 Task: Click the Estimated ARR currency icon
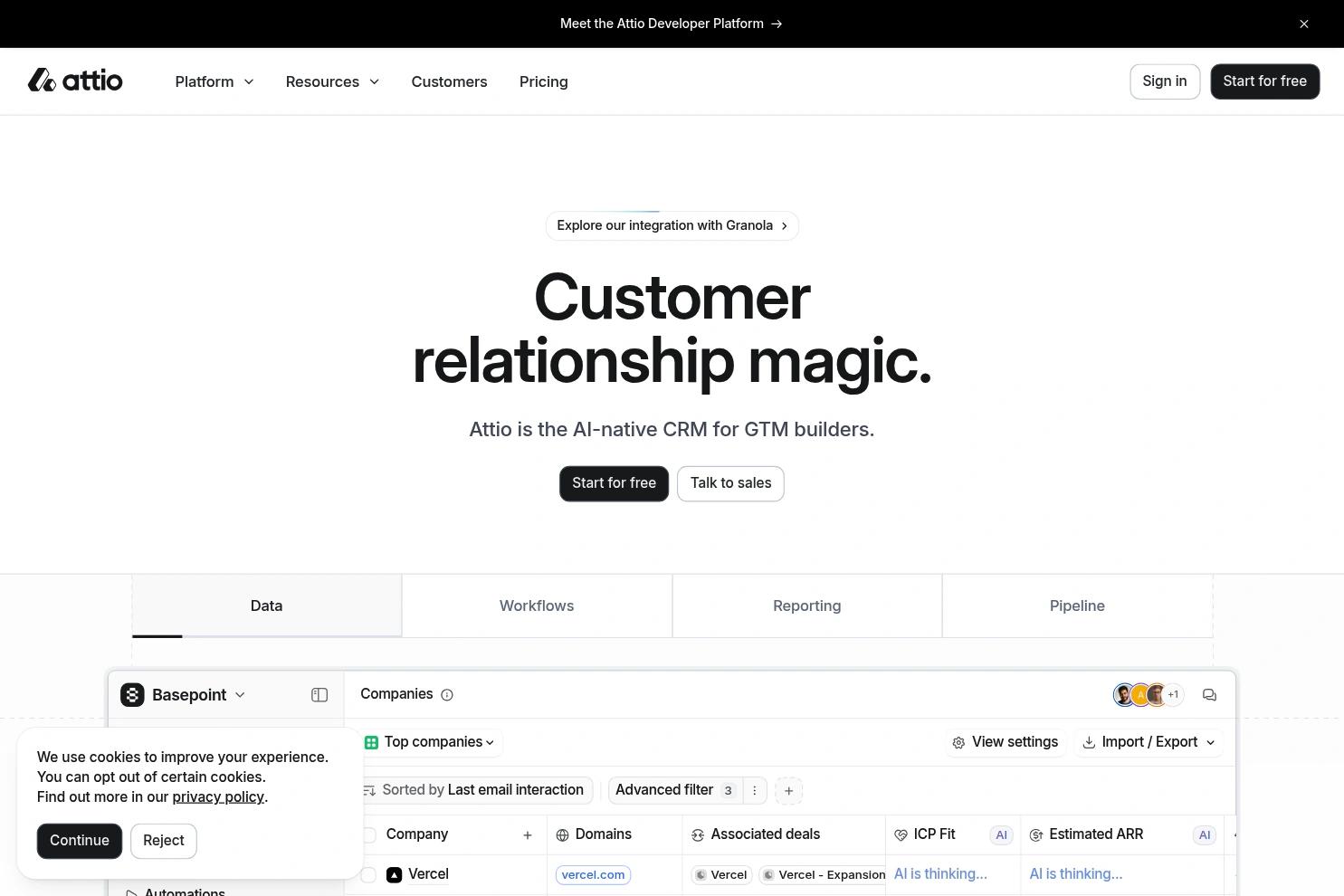coord(1036,835)
